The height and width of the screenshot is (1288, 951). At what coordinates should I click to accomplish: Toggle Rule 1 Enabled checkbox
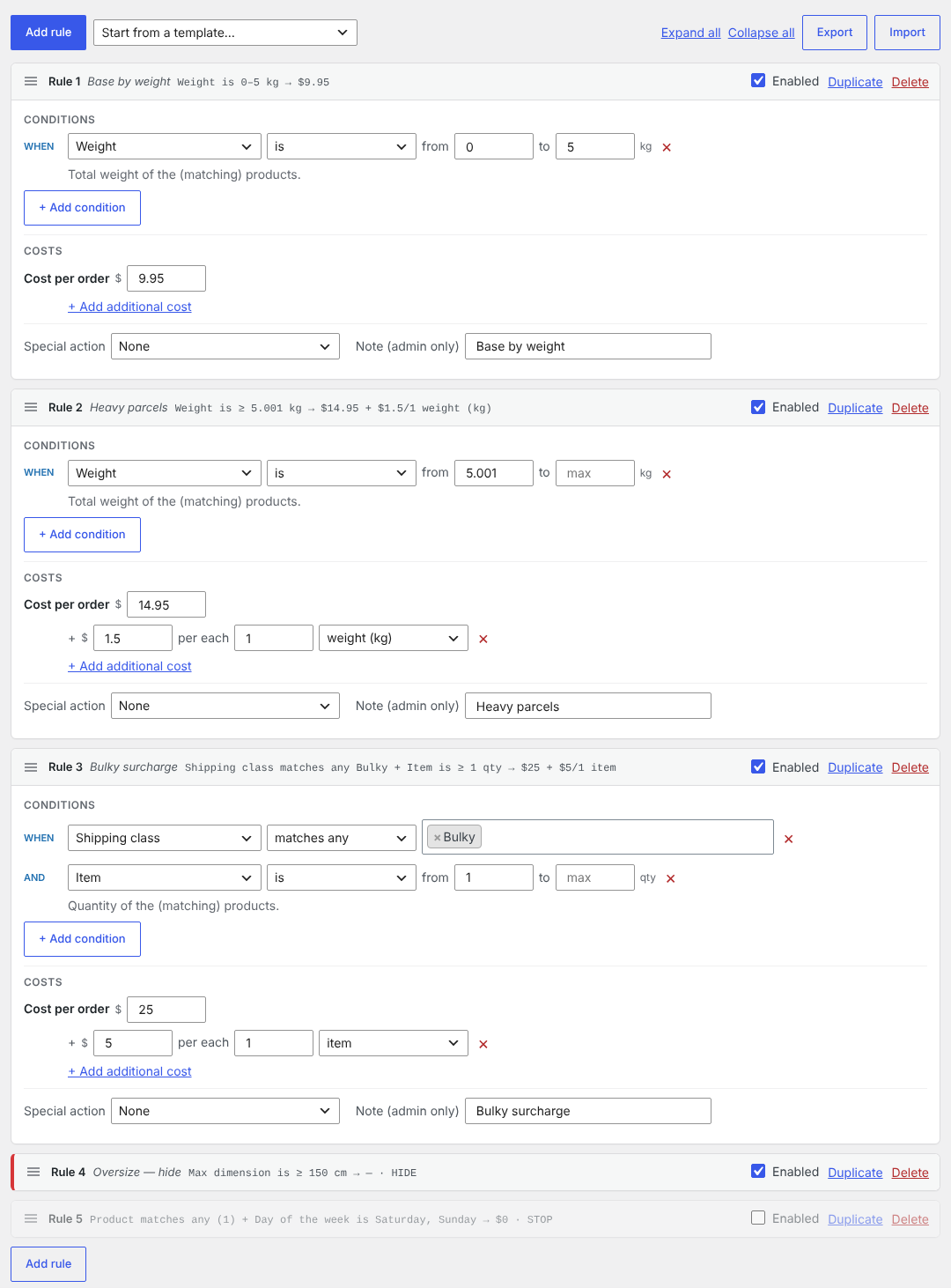point(758,81)
